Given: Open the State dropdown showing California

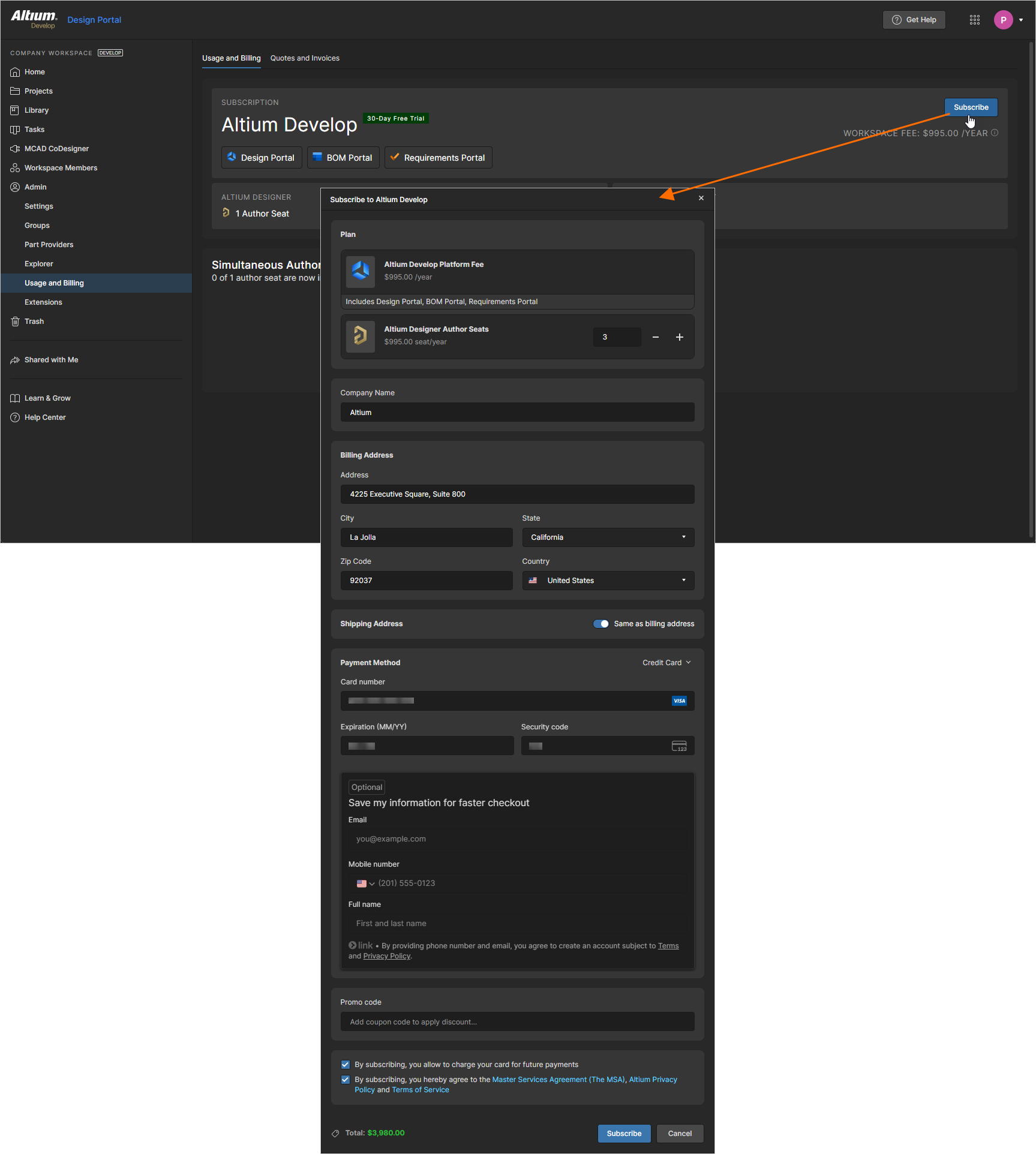Looking at the screenshot, I should (x=608, y=537).
